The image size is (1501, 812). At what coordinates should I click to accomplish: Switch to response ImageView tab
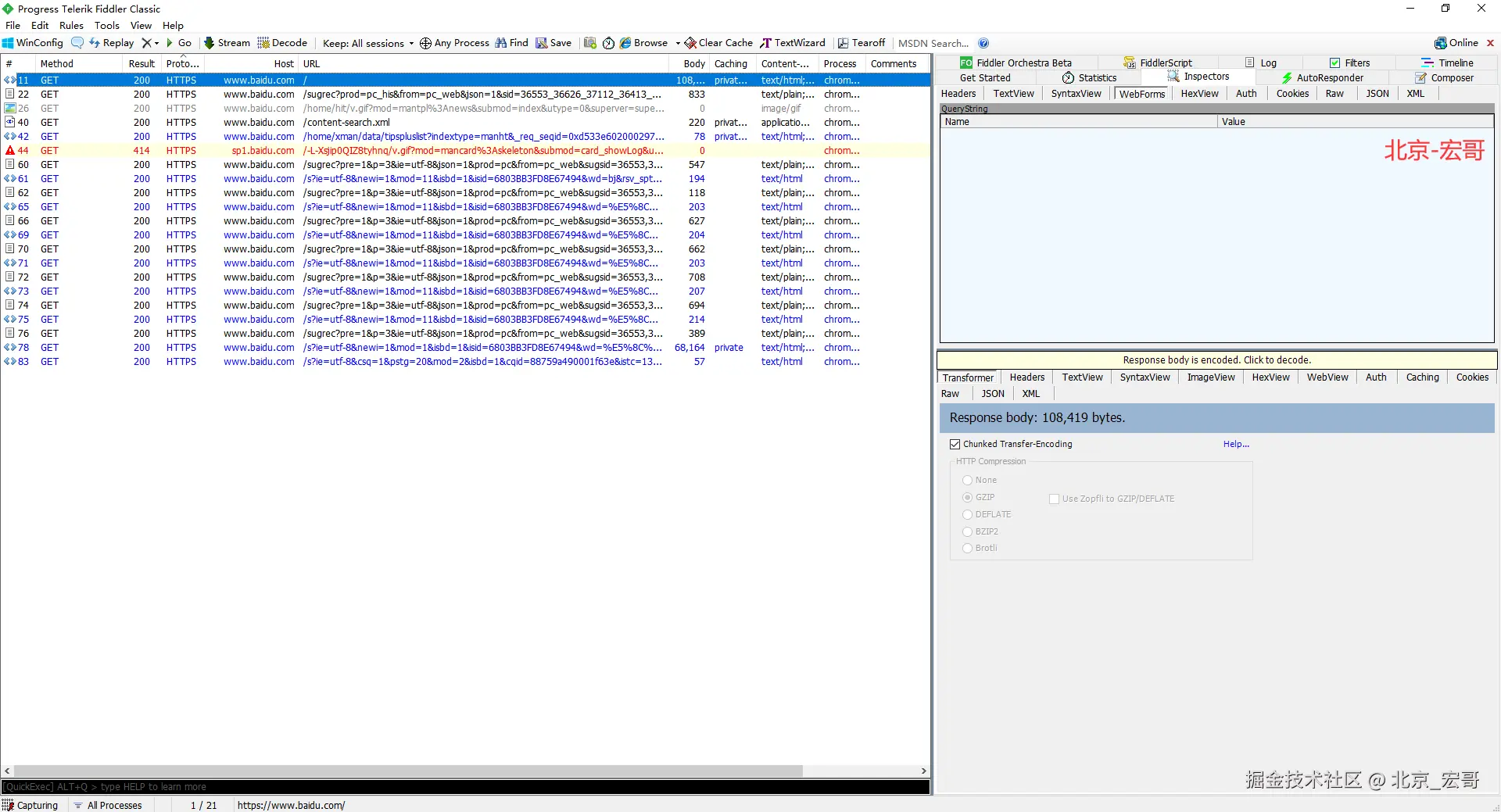tap(1211, 377)
